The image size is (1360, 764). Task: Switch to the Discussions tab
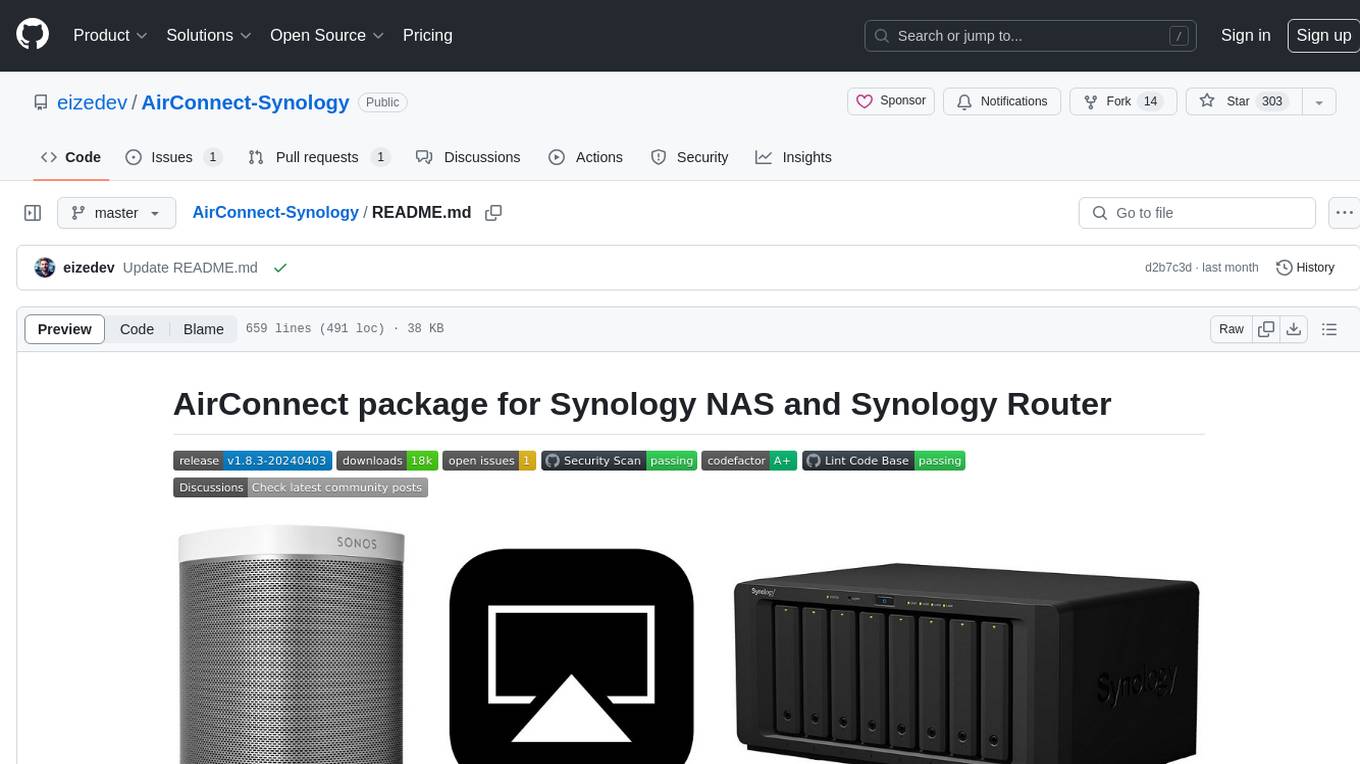[x=467, y=157]
